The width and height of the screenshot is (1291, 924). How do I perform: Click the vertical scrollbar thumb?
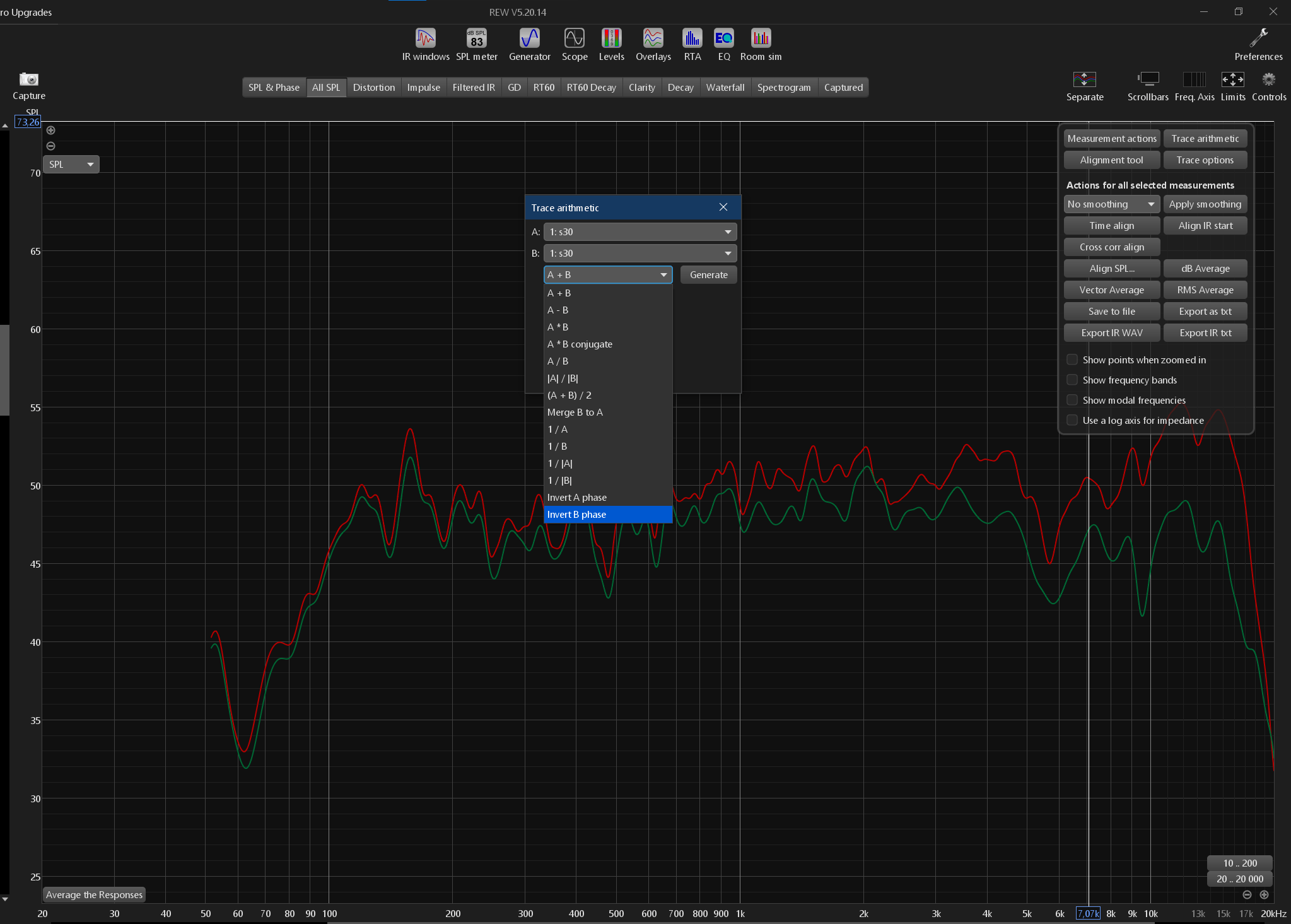(x=4, y=370)
